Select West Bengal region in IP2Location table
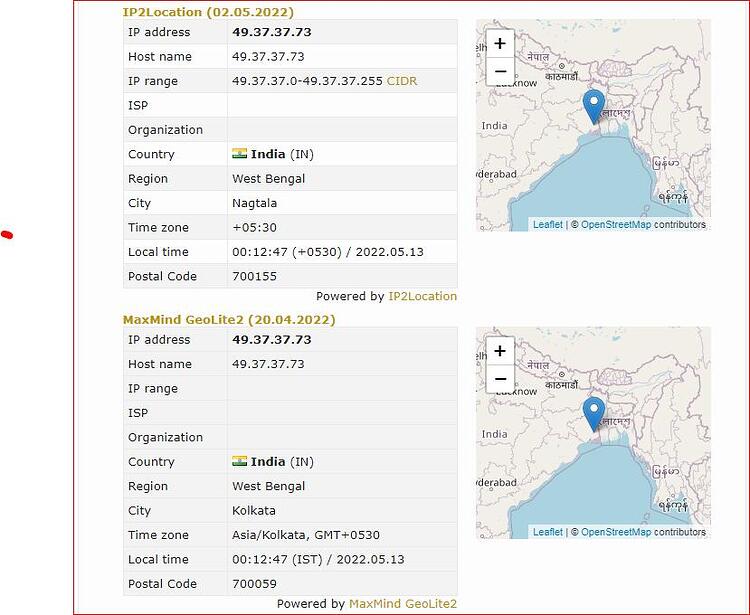This screenshot has height=615, width=750. pyautogui.click(x=268, y=178)
